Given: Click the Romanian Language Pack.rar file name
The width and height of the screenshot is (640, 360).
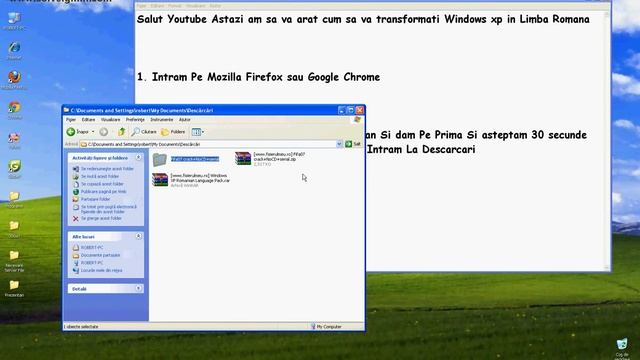Looking at the screenshot, I should (x=200, y=178).
